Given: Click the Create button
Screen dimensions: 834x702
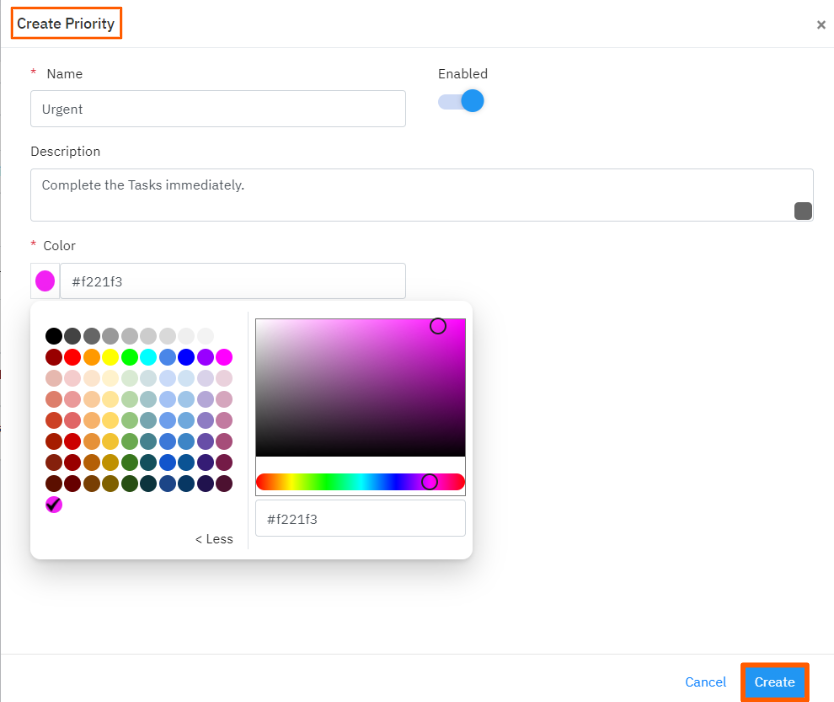Looking at the screenshot, I should pos(774,682).
